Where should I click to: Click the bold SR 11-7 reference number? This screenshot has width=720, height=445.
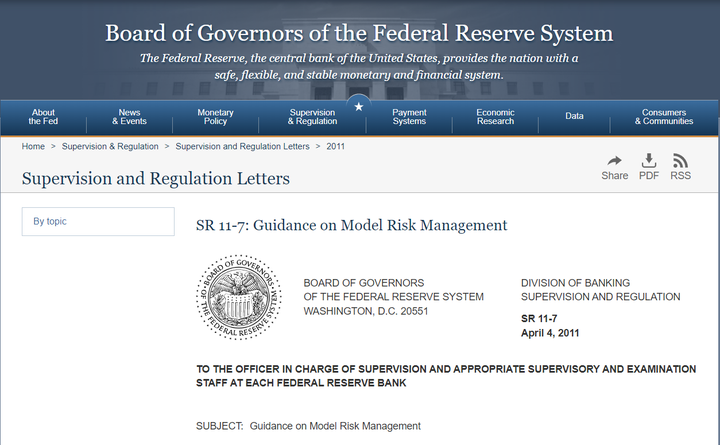(539, 318)
